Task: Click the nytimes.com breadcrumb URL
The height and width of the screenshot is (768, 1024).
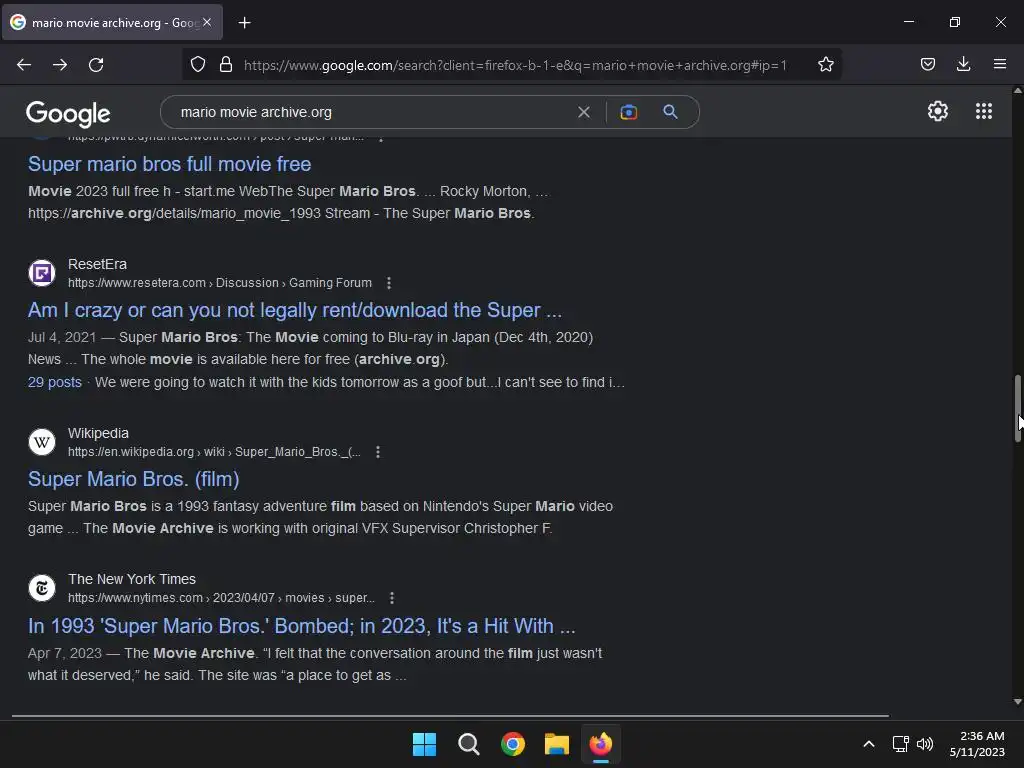Action: pos(221,598)
